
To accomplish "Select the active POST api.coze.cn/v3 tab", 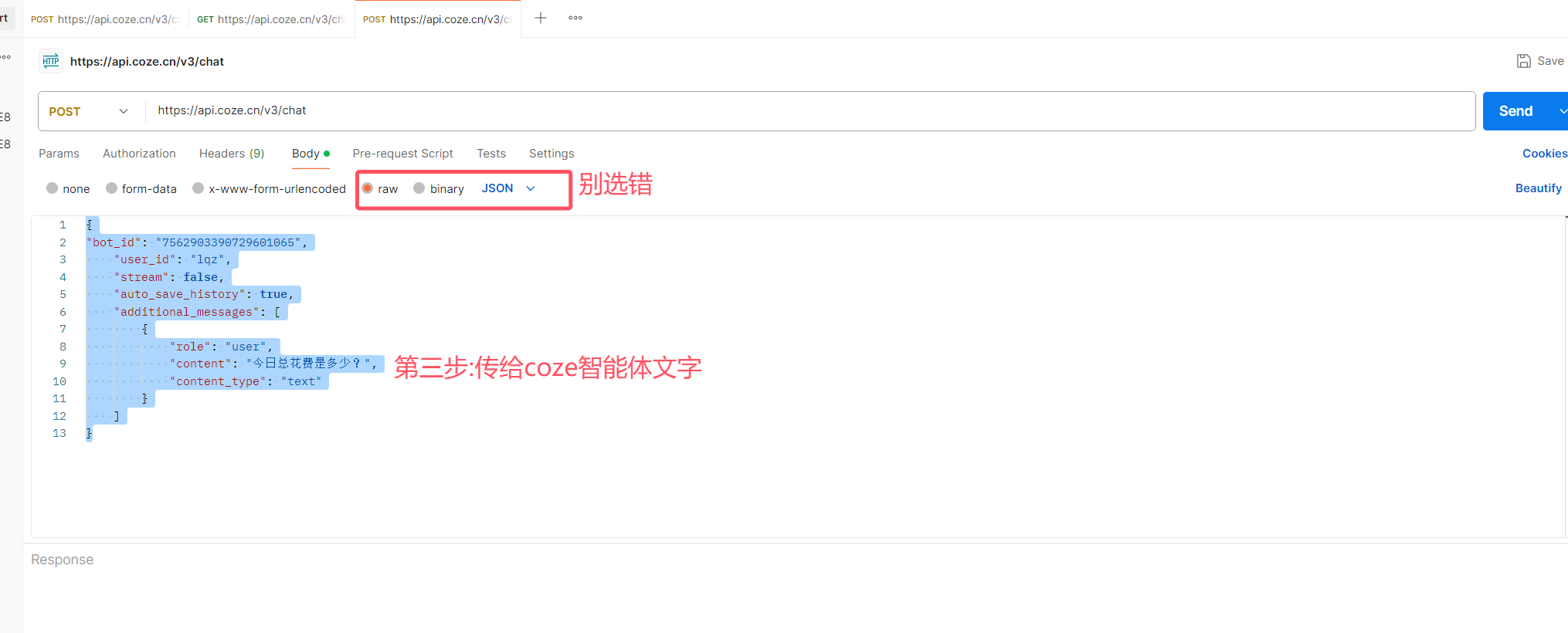I will click(x=437, y=19).
